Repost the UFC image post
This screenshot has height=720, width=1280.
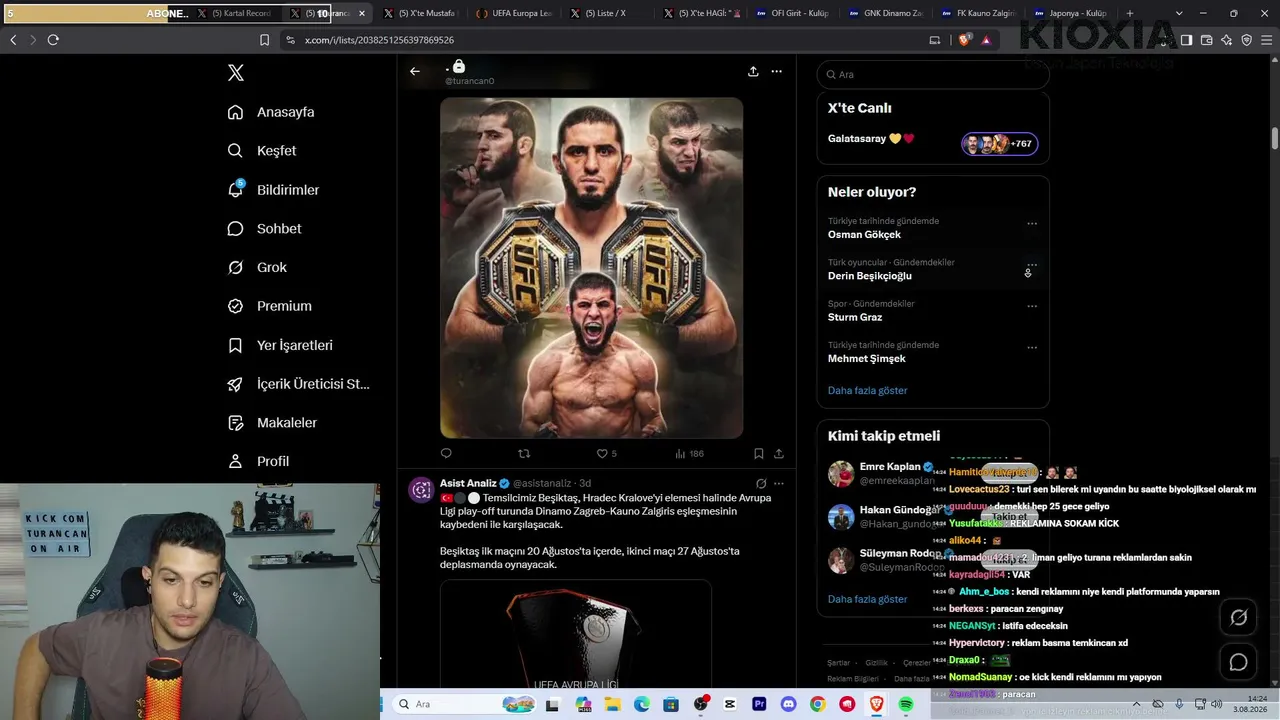[x=524, y=453]
